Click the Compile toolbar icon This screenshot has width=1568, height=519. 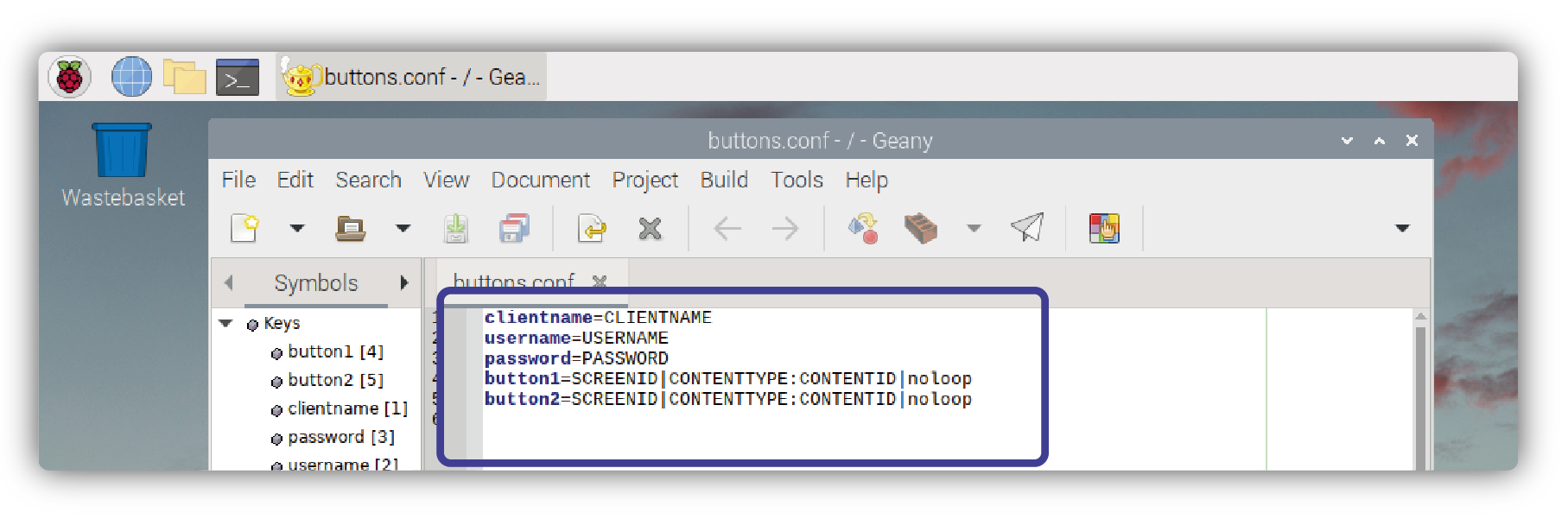863,228
